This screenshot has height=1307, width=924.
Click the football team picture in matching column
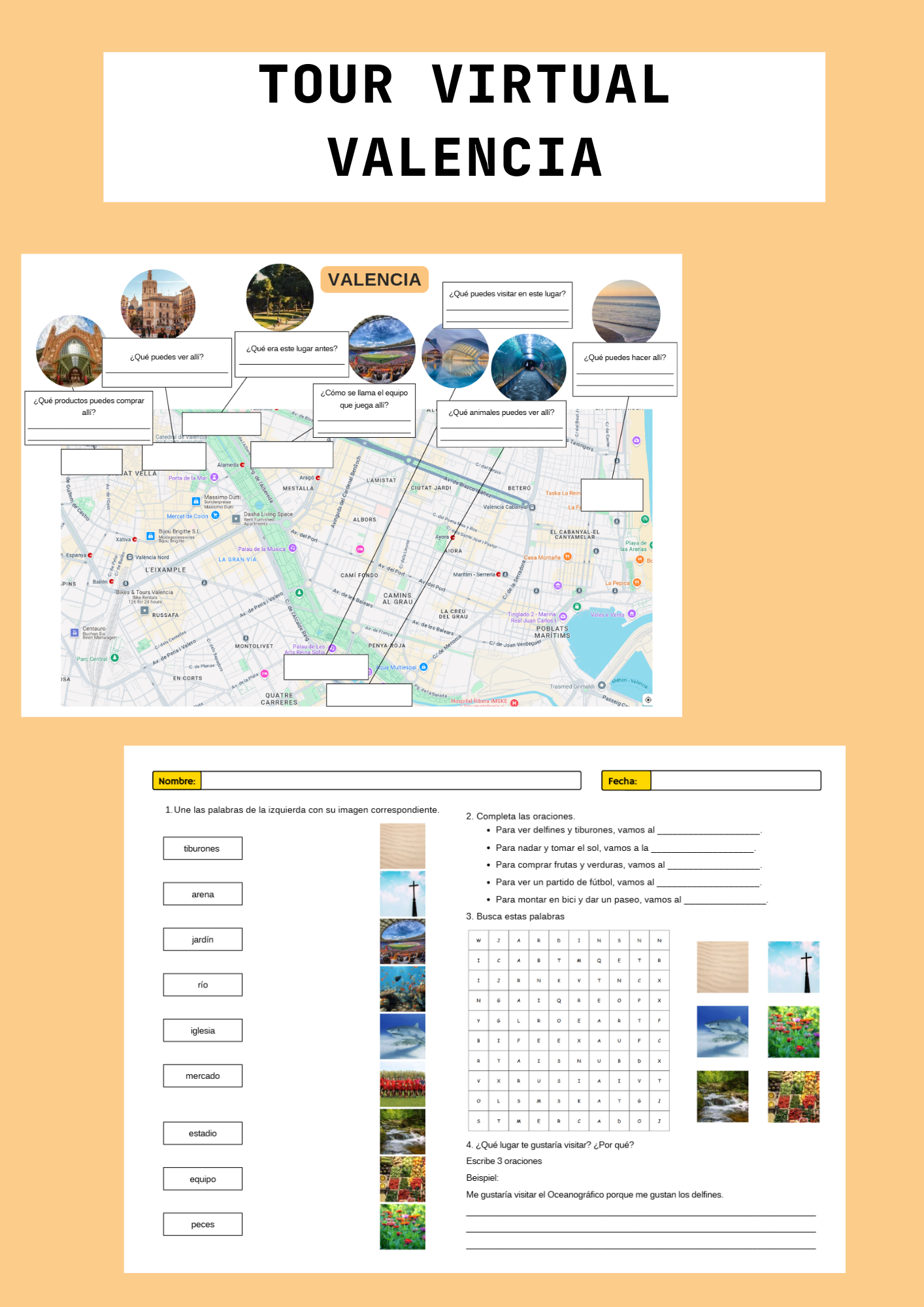[x=403, y=1084]
